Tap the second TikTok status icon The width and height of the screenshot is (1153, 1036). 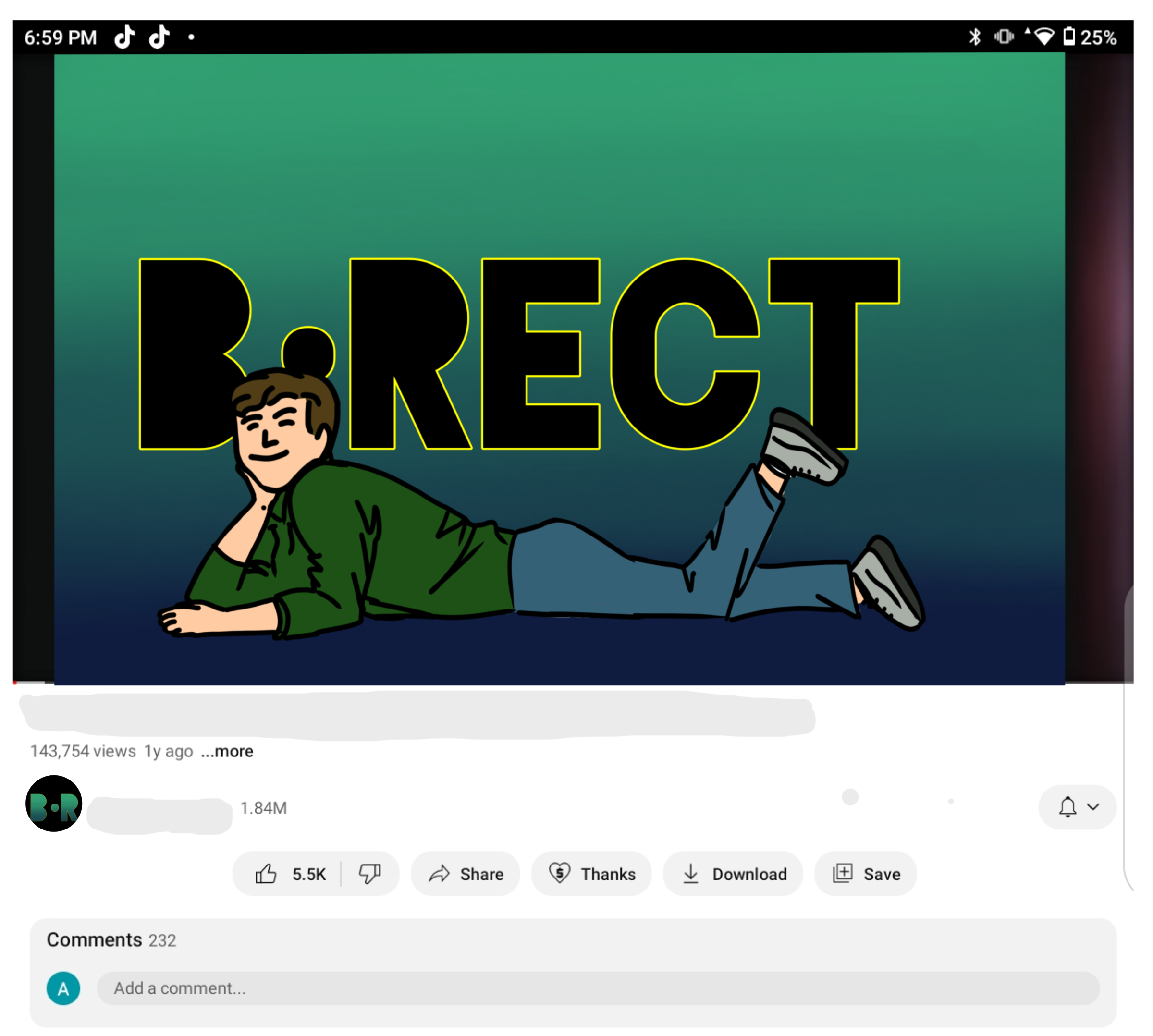click(x=159, y=37)
